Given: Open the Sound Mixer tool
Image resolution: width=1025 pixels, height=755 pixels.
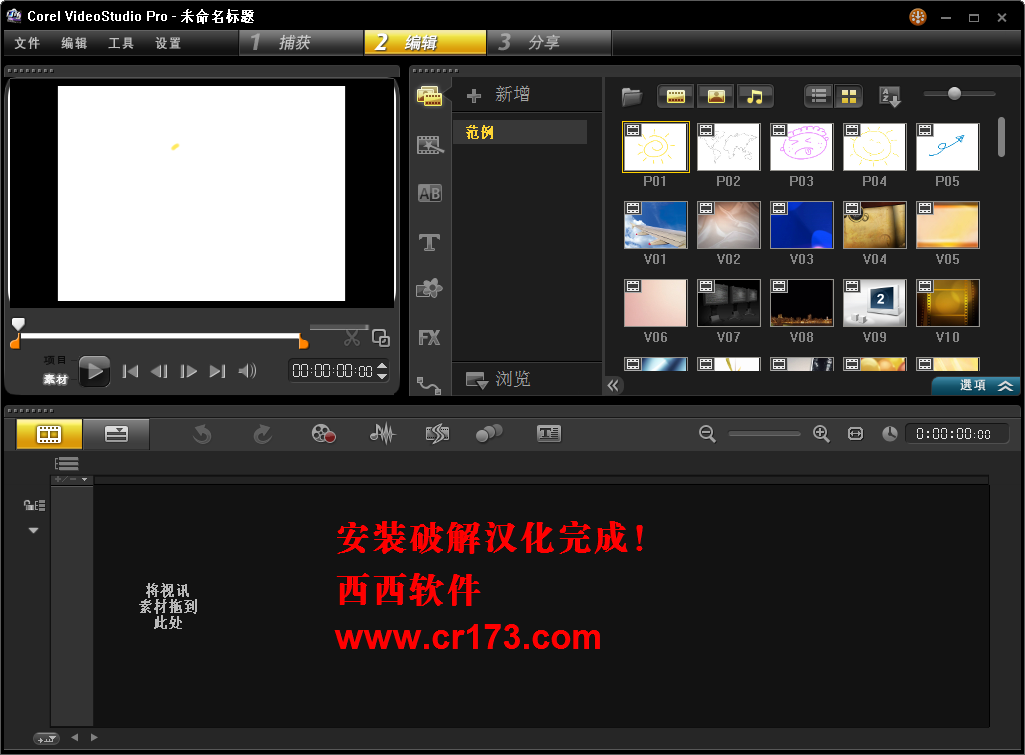Looking at the screenshot, I should coord(382,433).
